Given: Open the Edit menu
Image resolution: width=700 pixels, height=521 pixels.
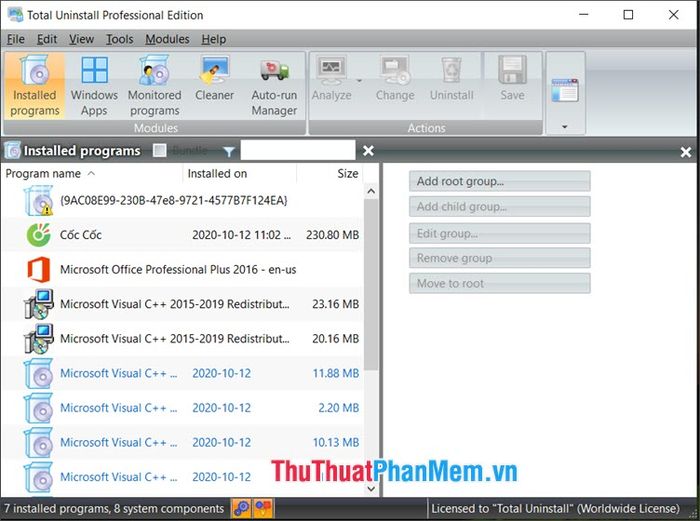Looking at the screenshot, I should (46, 39).
